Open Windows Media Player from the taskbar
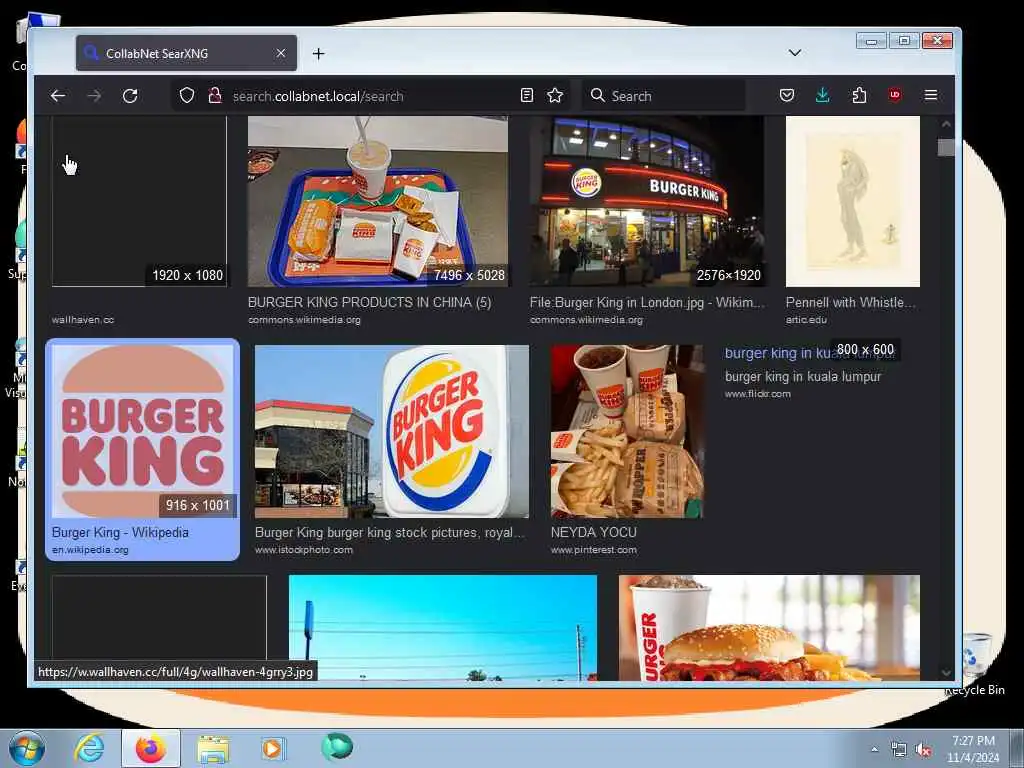Viewport: 1024px width, 768px height. (272, 749)
